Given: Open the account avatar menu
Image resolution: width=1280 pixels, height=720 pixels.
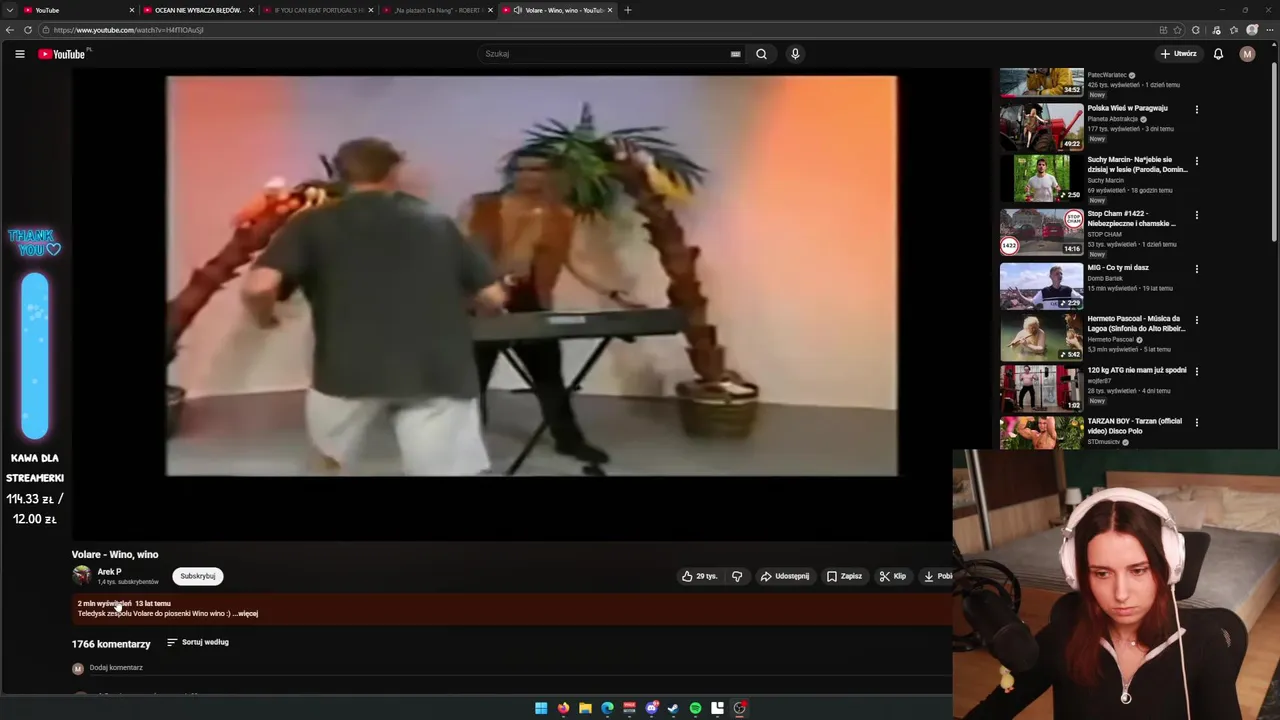Looking at the screenshot, I should coord(1247,54).
